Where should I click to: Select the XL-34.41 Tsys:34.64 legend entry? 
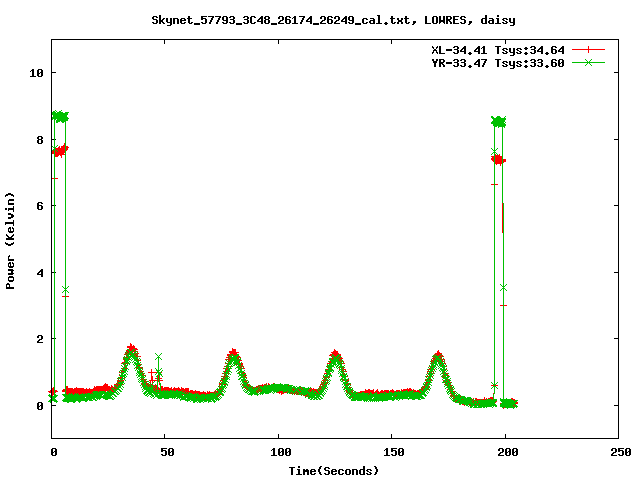tap(498, 50)
